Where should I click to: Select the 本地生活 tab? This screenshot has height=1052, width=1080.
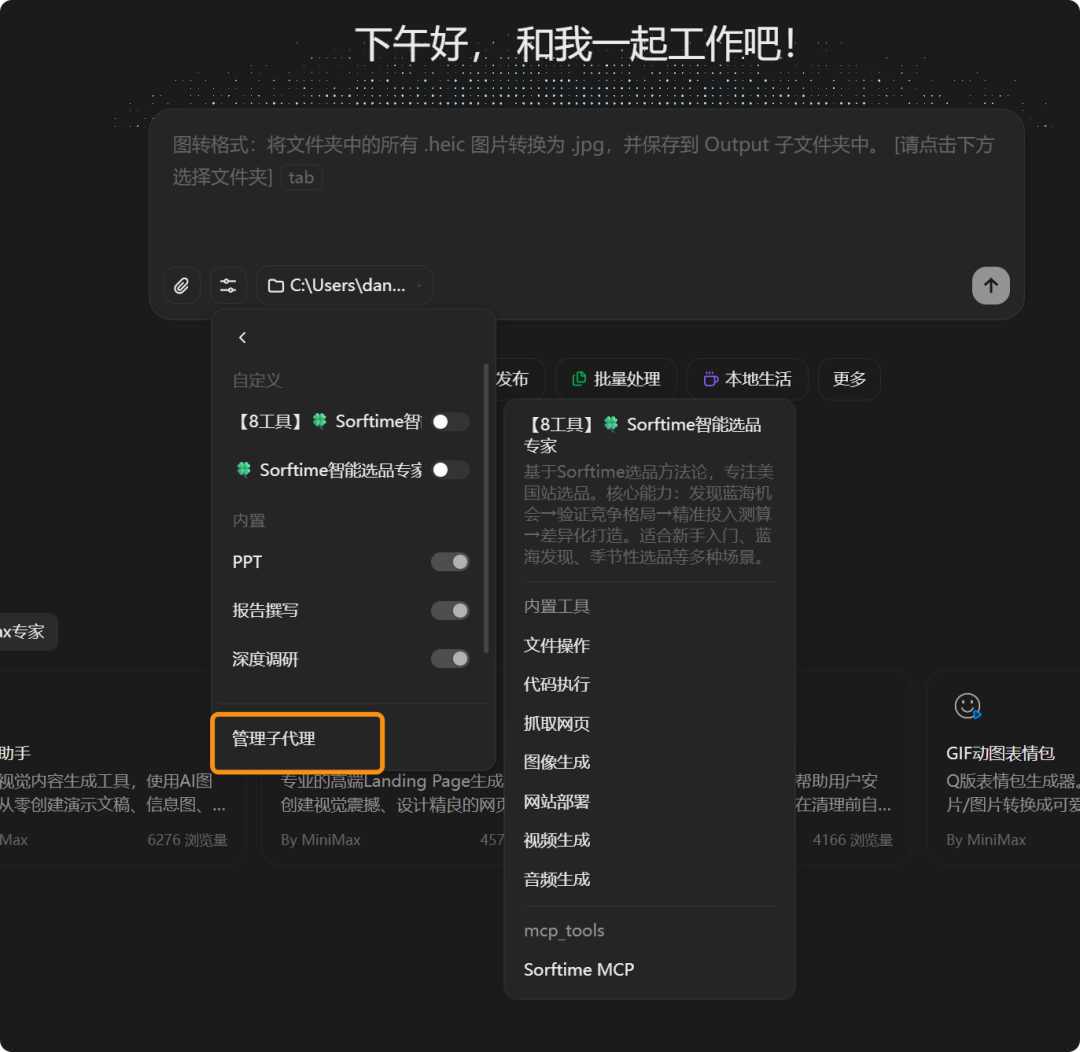tap(758, 379)
